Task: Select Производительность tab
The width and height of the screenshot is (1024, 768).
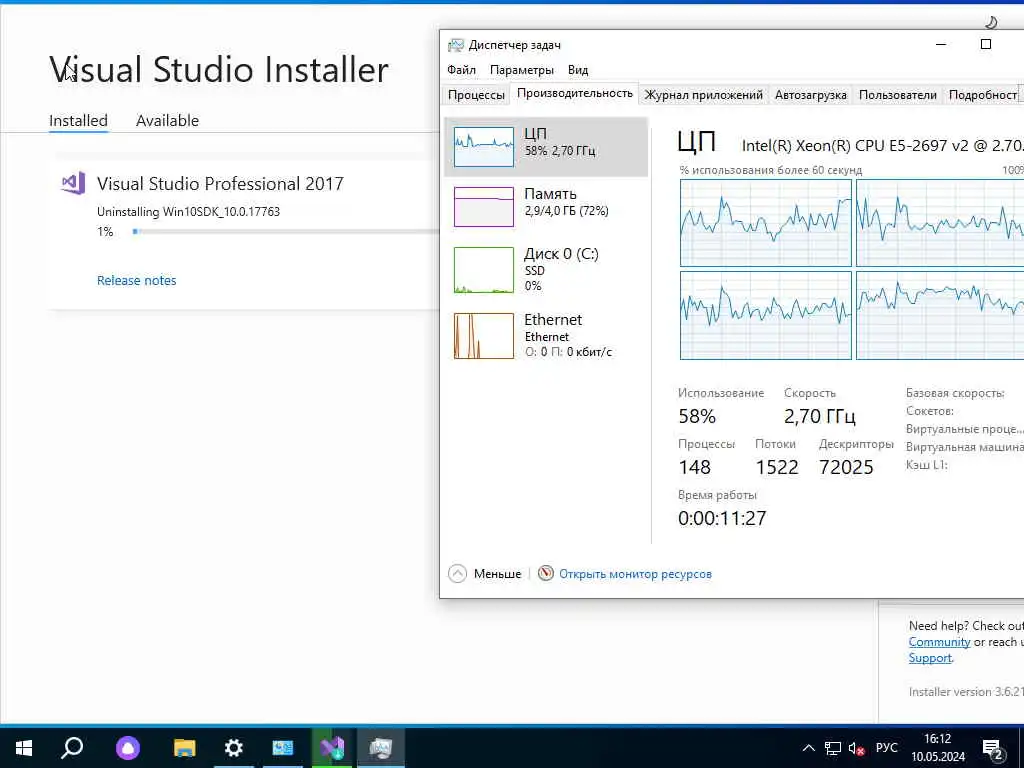Action: pos(575,93)
